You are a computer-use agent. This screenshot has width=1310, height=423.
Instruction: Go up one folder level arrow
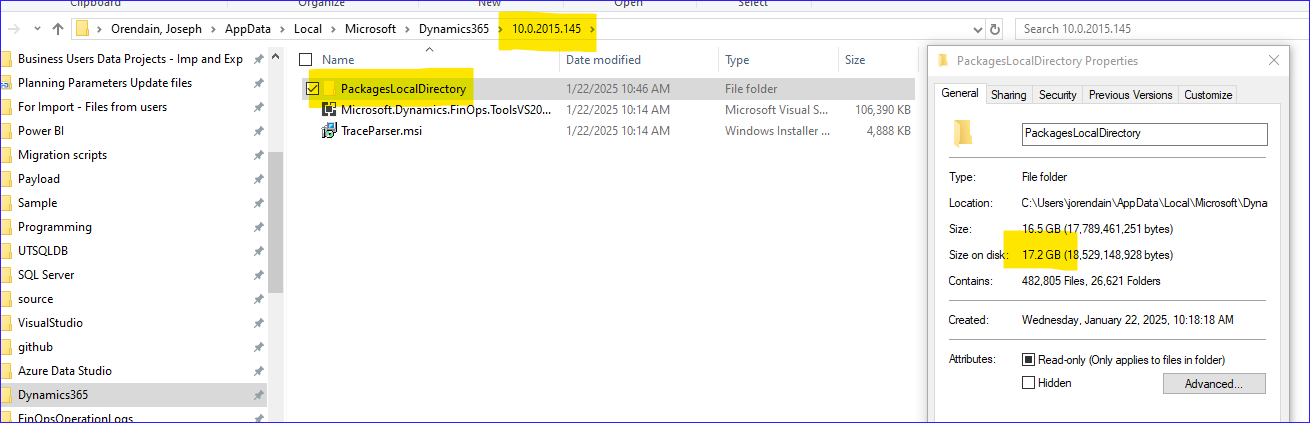[x=58, y=29]
